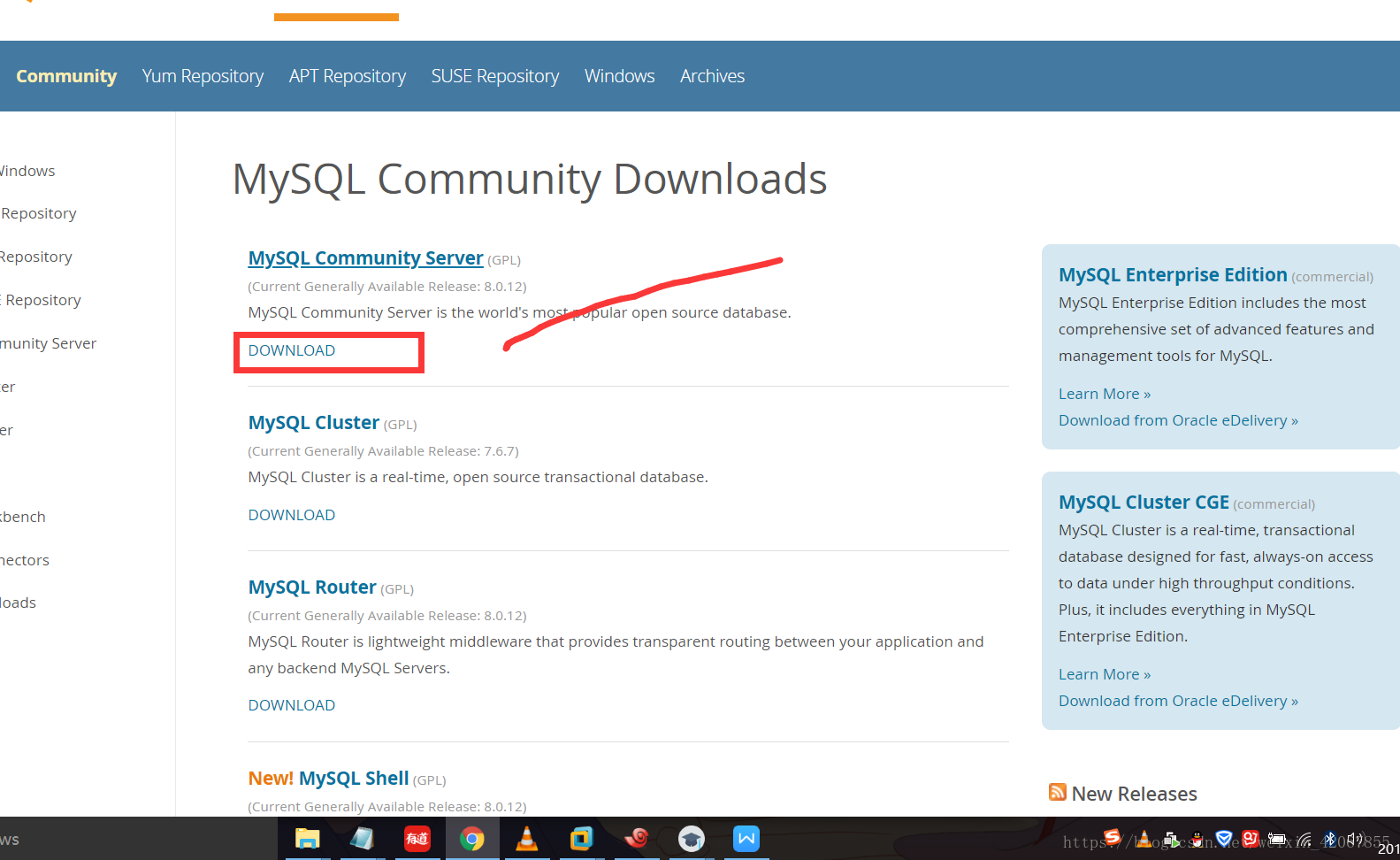Click the RSS feed icon beside New Releases
Viewport: 1400px width, 860px height.
[x=1058, y=792]
